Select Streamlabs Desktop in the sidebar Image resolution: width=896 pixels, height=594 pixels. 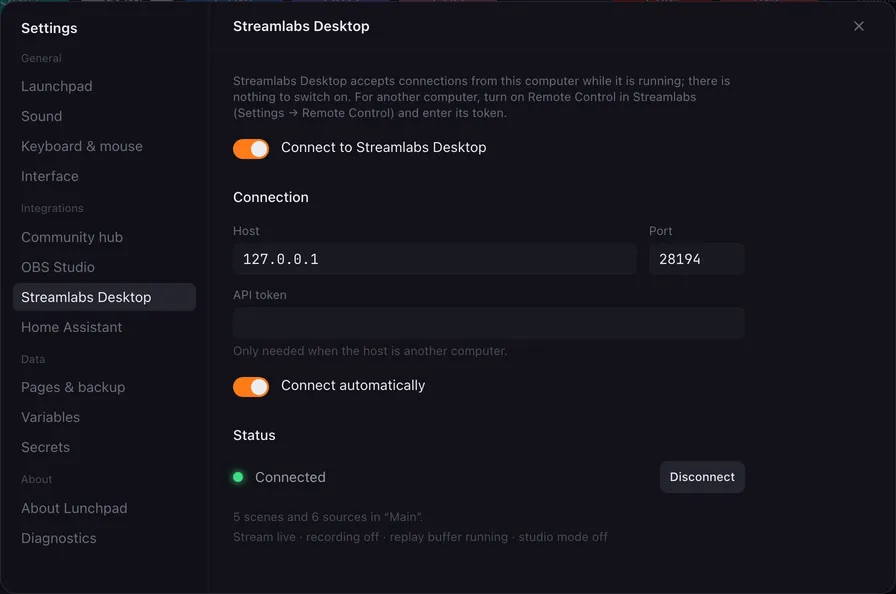tap(104, 297)
